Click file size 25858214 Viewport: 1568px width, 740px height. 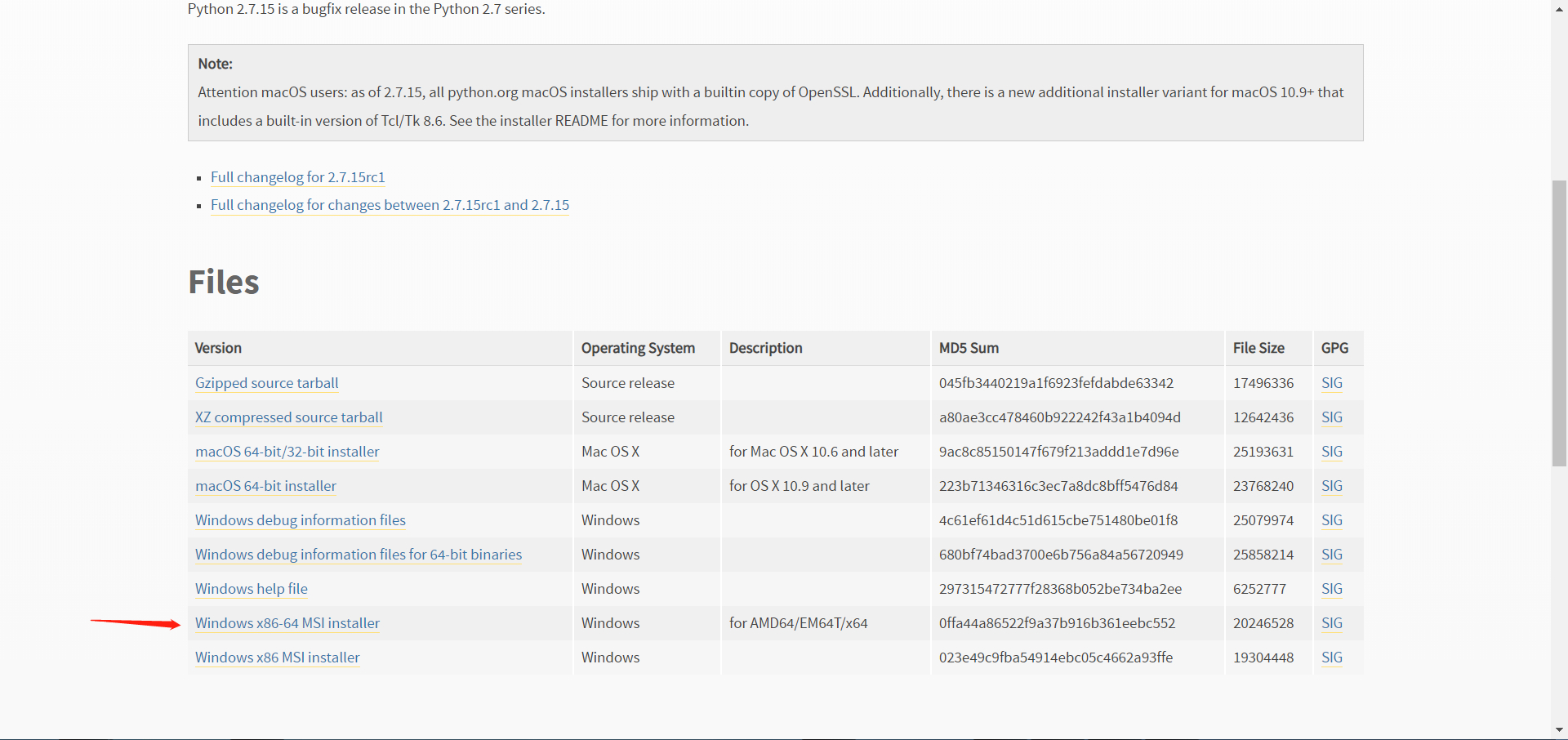pyautogui.click(x=1263, y=555)
